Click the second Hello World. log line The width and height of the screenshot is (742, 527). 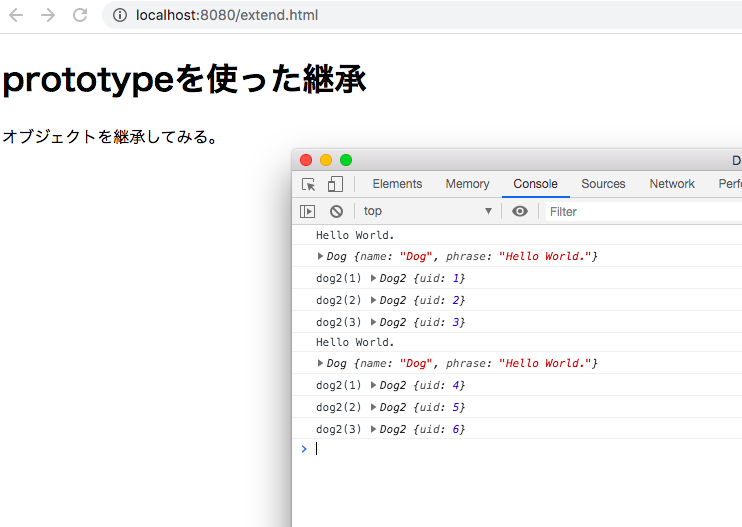[x=355, y=342]
